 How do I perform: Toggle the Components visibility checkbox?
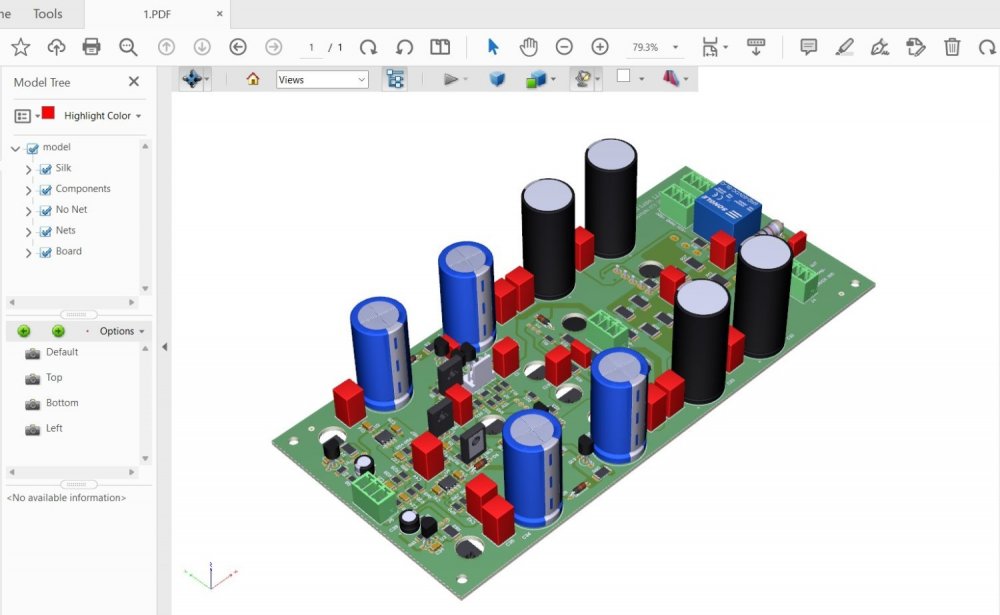(x=45, y=190)
